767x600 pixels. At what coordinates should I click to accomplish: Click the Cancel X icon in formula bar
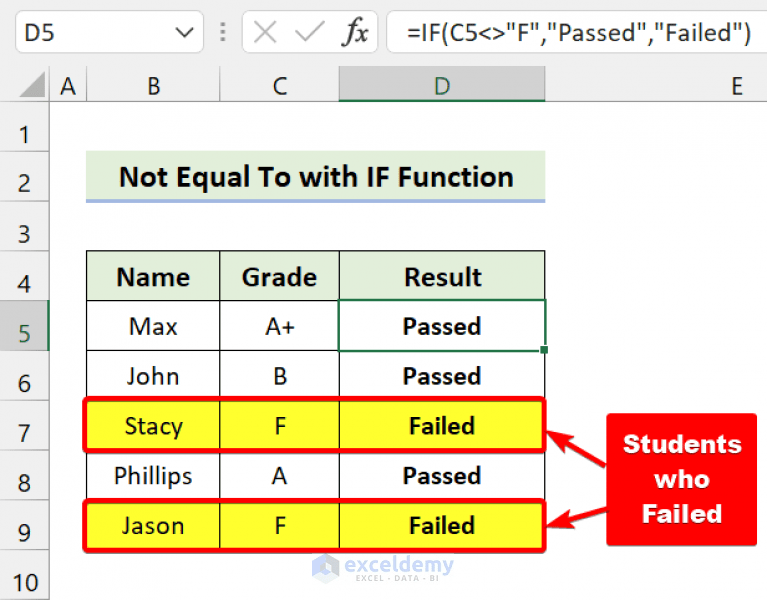click(x=265, y=33)
